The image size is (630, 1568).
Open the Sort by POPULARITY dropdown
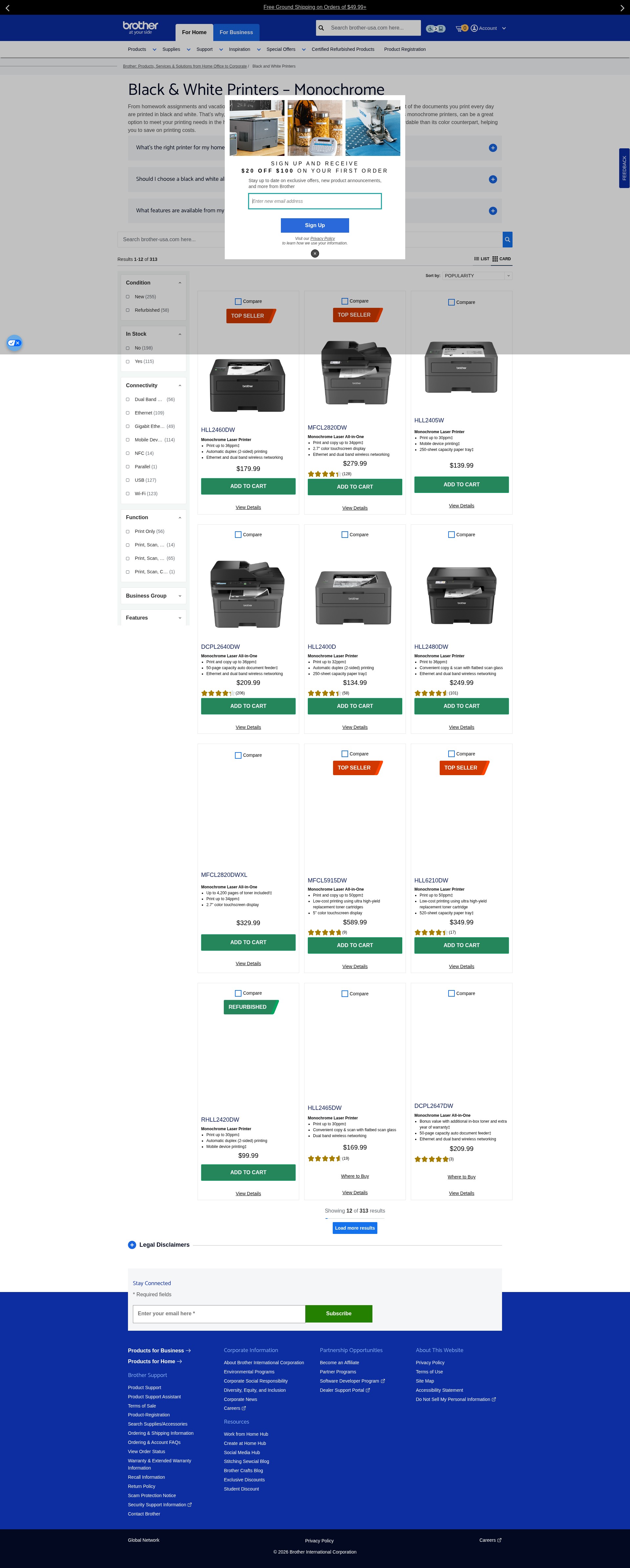tap(477, 276)
